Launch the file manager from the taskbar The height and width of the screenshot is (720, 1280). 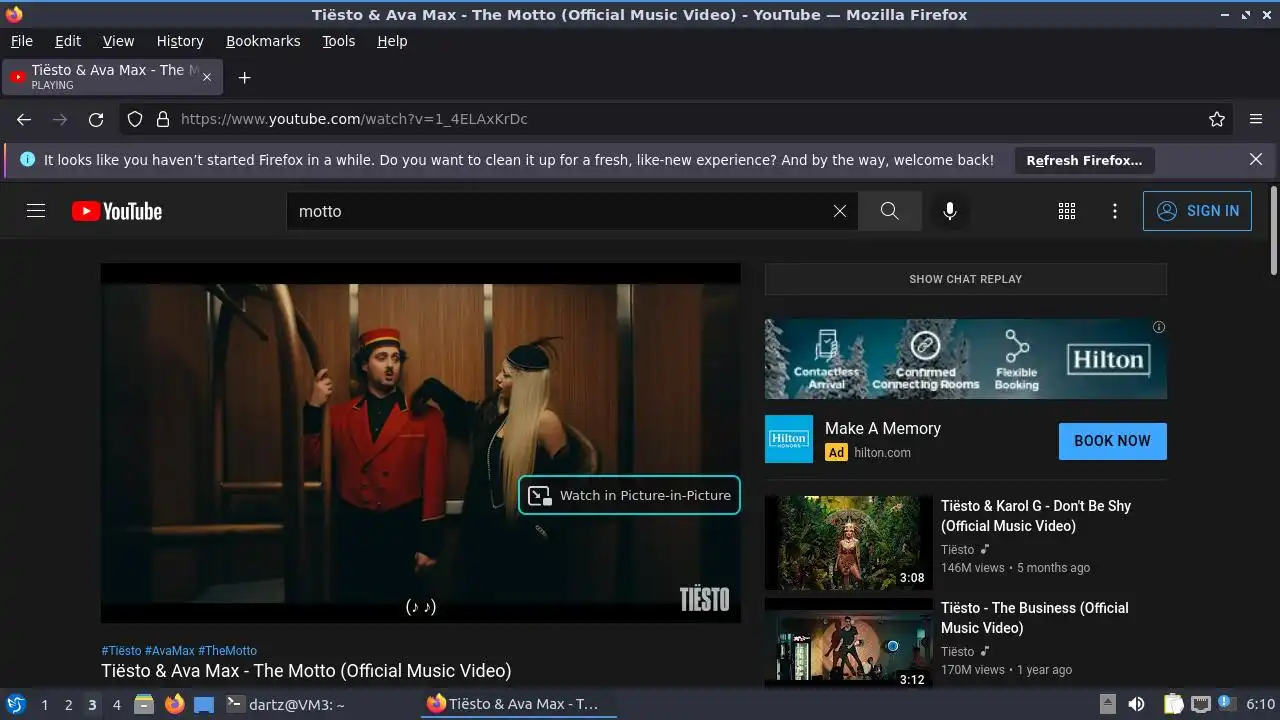(144, 704)
